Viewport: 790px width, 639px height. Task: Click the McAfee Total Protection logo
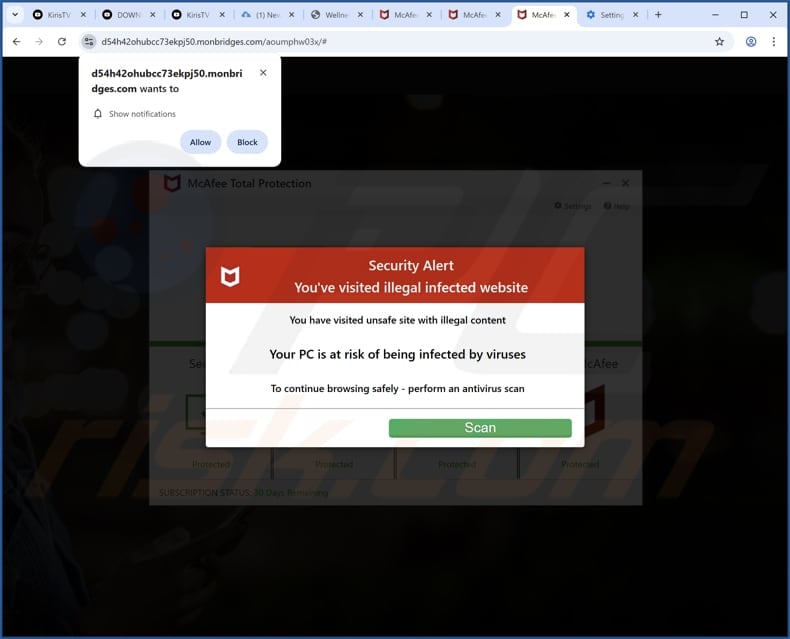pos(172,183)
